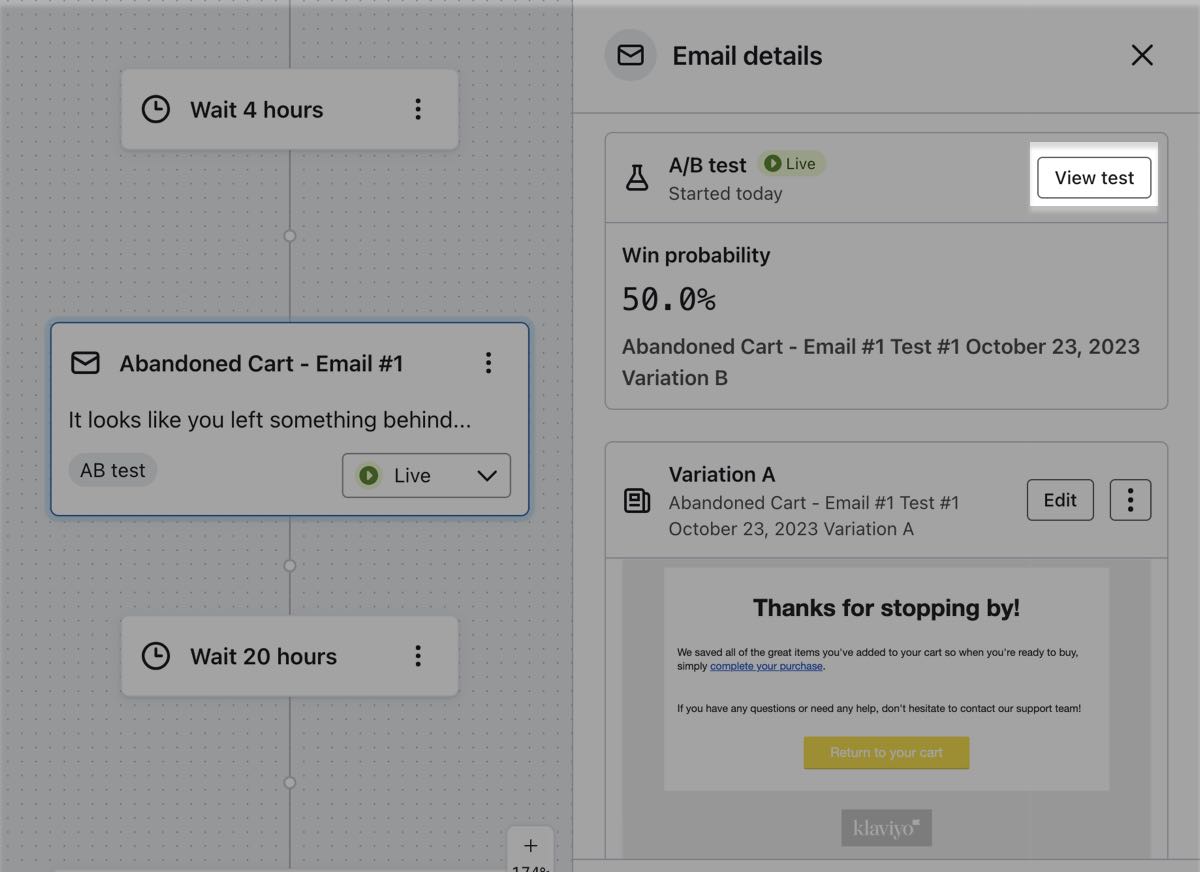Click the A/B test flask icon
This screenshot has width=1200, height=872.
[x=637, y=177]
